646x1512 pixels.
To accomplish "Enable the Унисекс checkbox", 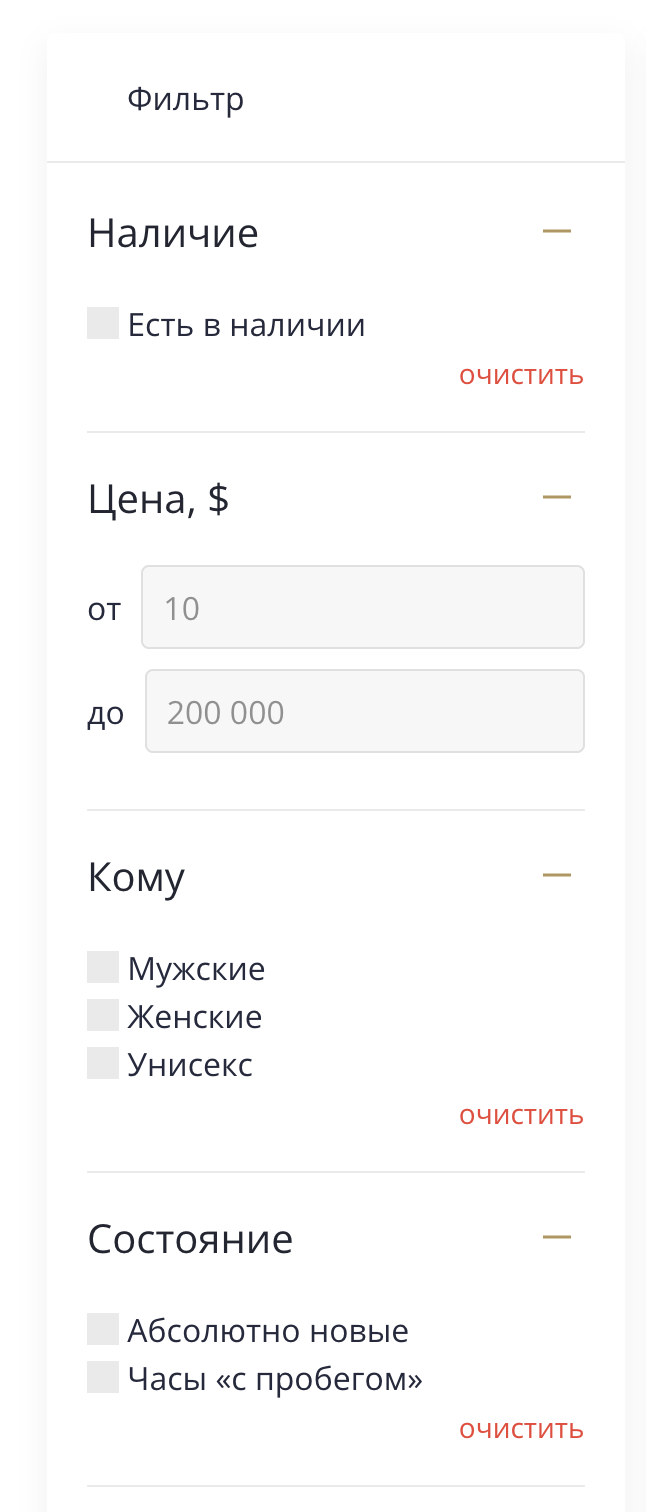I will (x=103, y=1064).
